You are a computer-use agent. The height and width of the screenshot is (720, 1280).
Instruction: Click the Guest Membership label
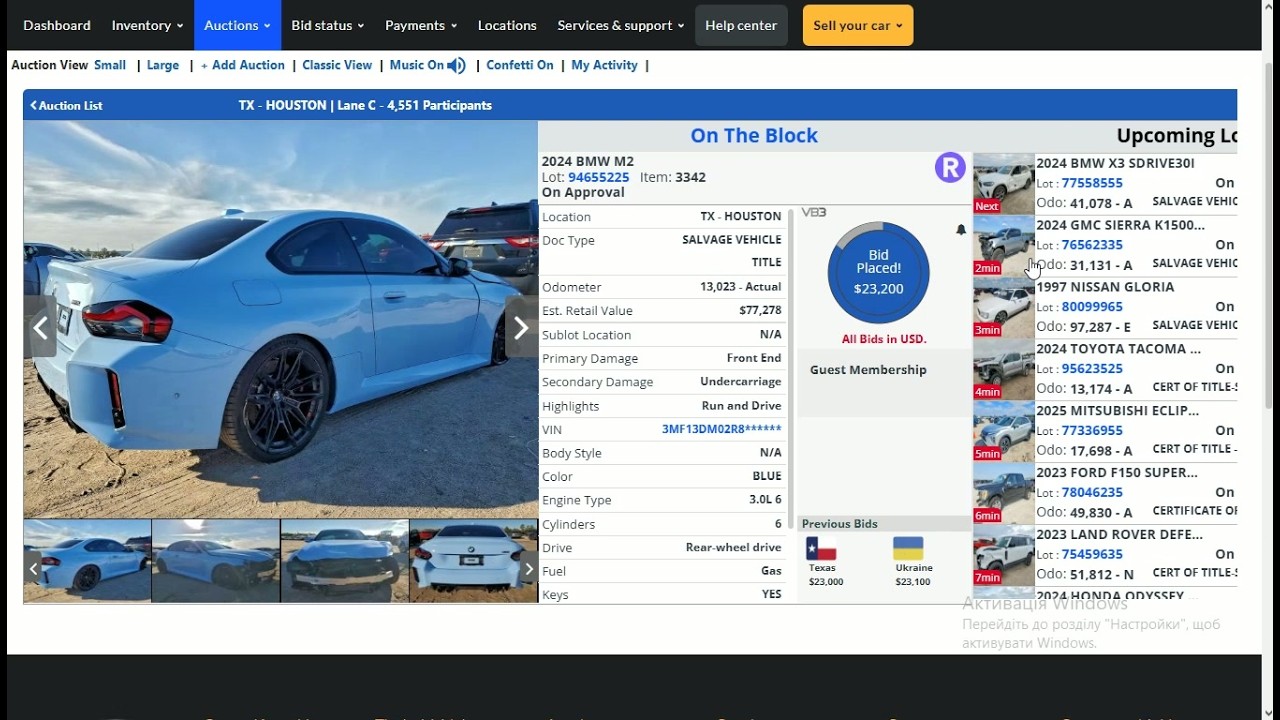pos(868,370)
